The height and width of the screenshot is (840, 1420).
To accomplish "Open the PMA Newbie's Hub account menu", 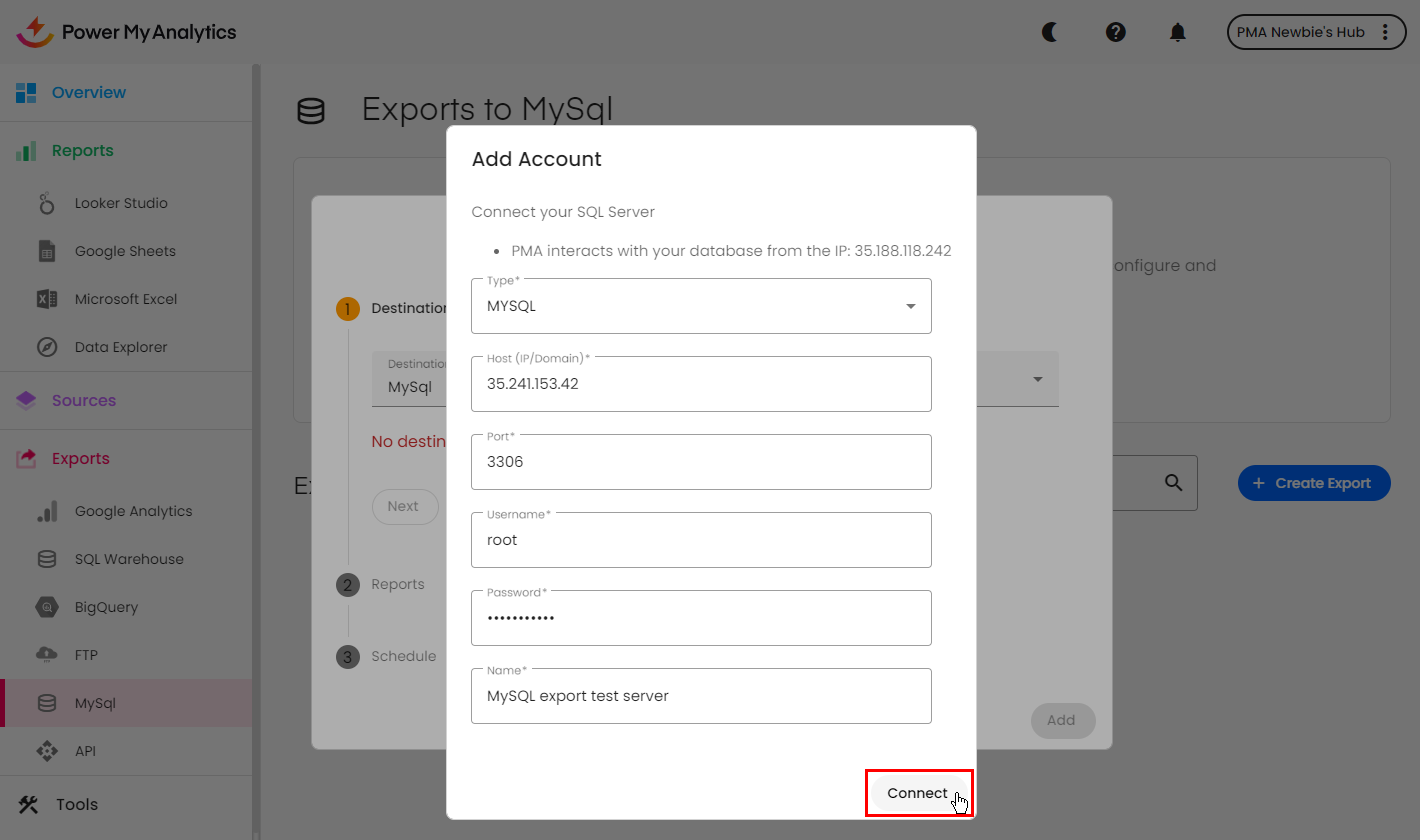I will pos(1316,32).
